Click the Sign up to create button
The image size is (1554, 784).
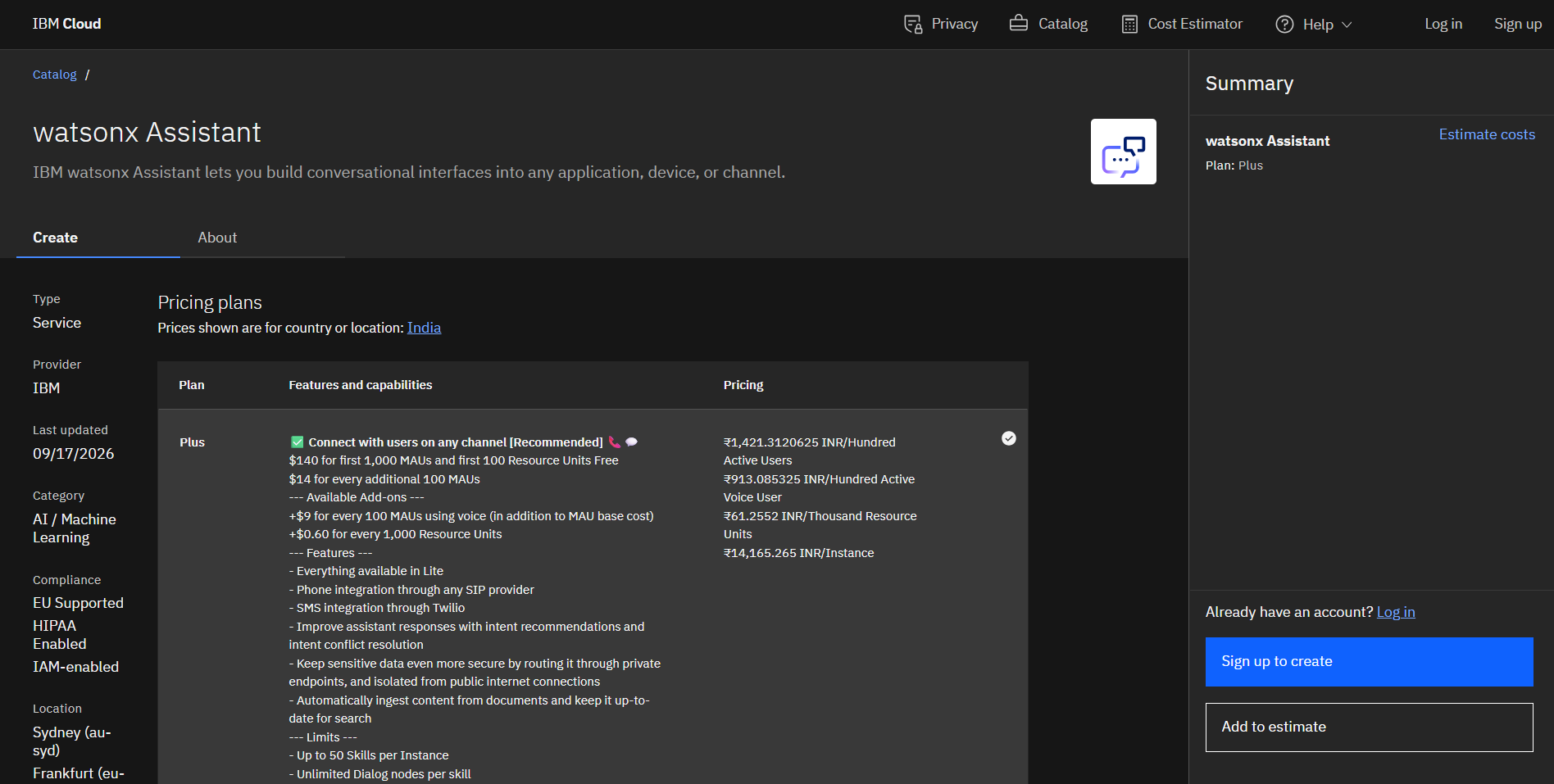tap(1369, 662)
